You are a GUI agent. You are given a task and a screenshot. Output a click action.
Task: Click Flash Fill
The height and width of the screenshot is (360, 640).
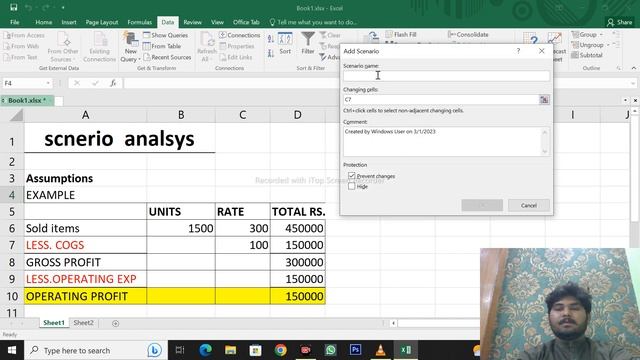[x=401, y=35]
